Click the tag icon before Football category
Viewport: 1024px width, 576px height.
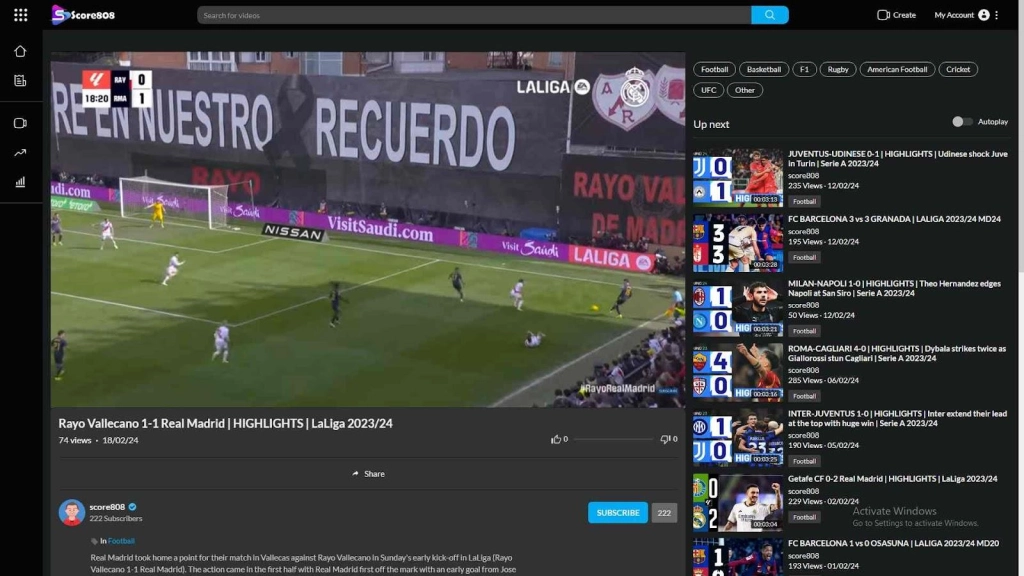94,541
